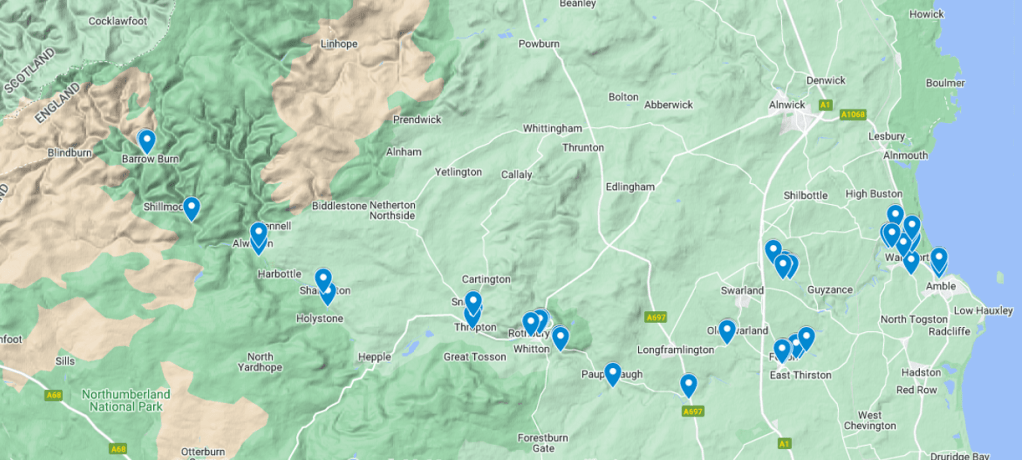Click the A1068 road badge
1022x460 pixels.
tap(852, 115)
